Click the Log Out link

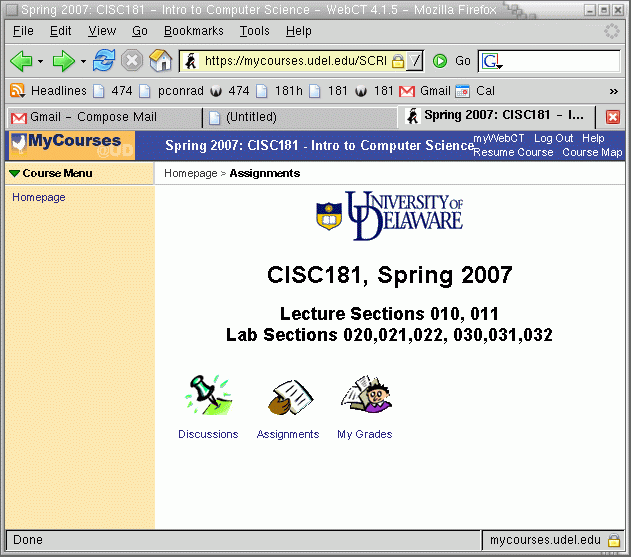pos(553,138)
